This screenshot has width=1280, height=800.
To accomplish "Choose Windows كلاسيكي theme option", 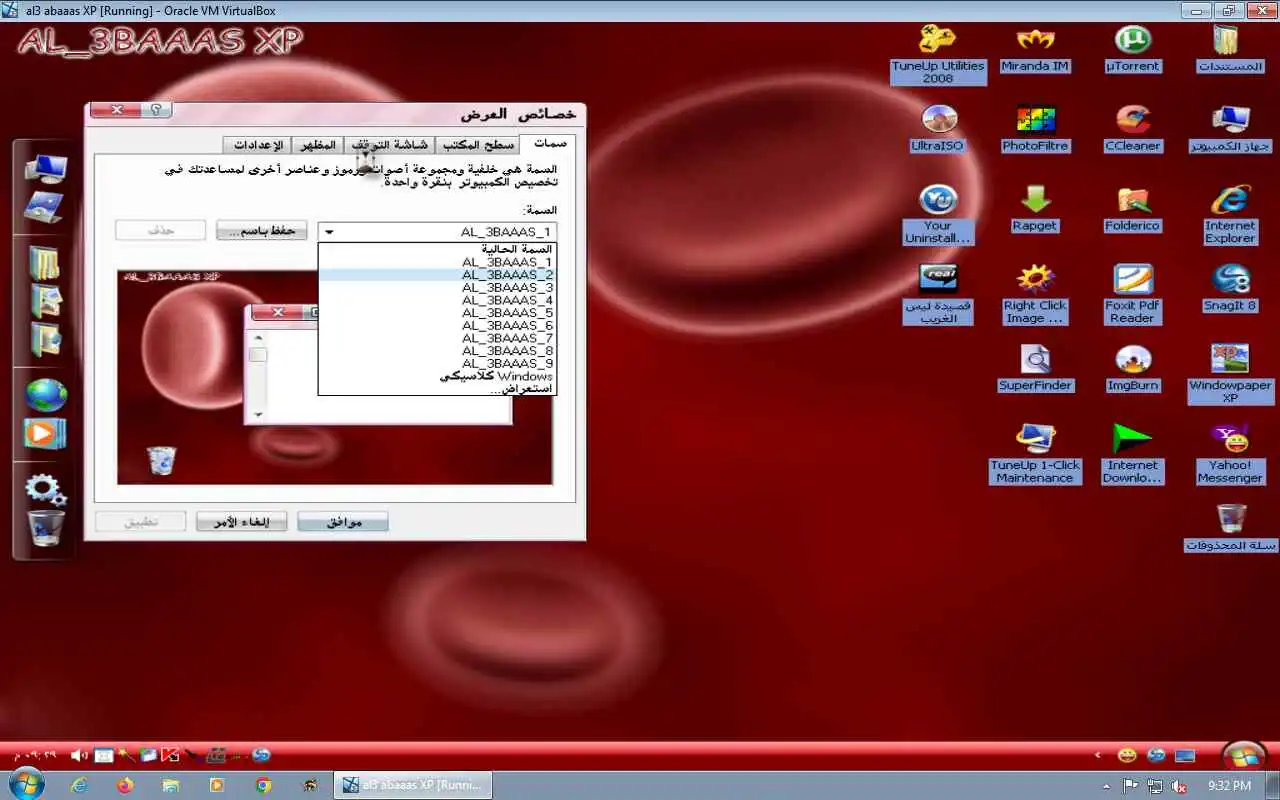I will [x=437, y=377].
